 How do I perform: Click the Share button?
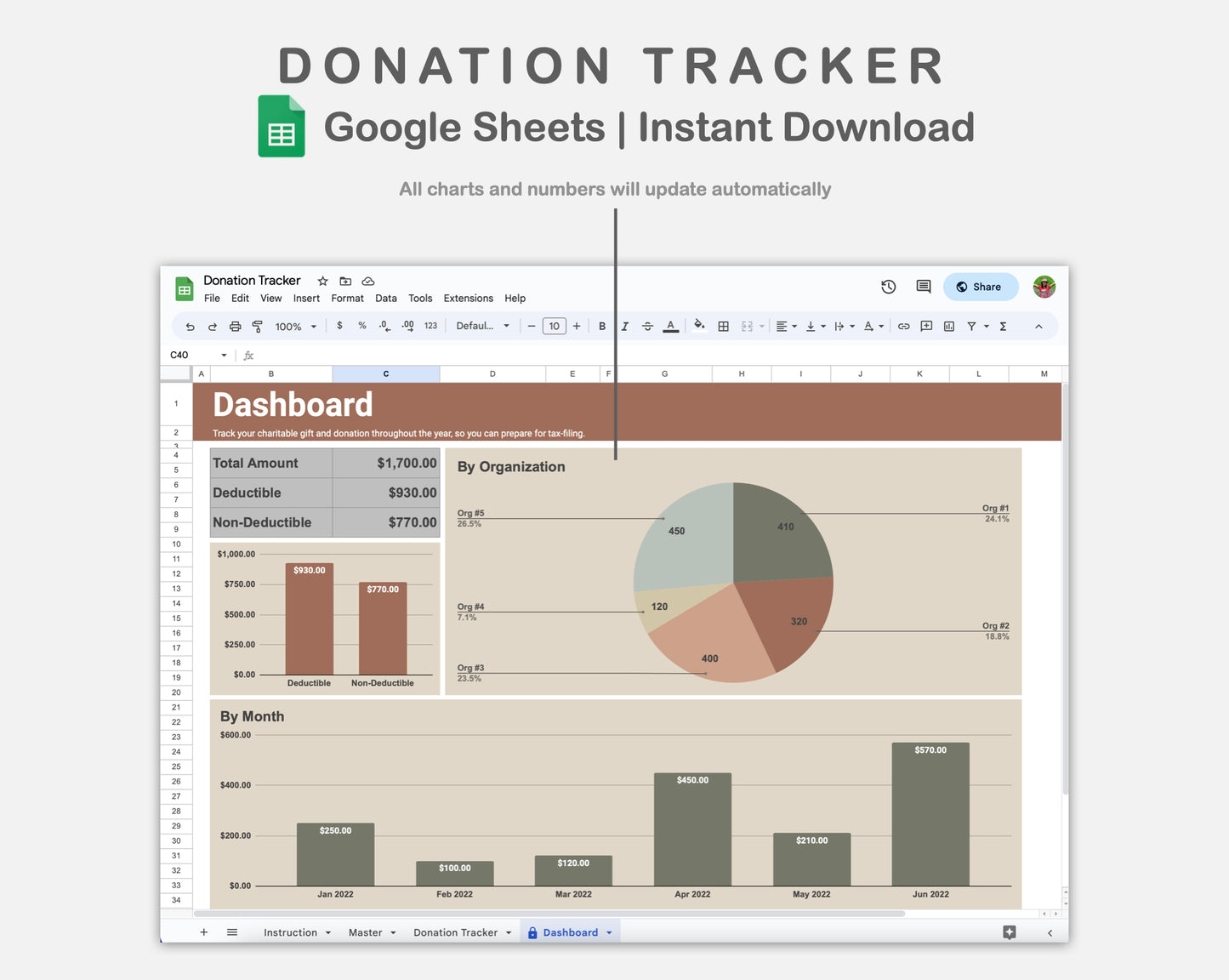(x=980, y=287)
